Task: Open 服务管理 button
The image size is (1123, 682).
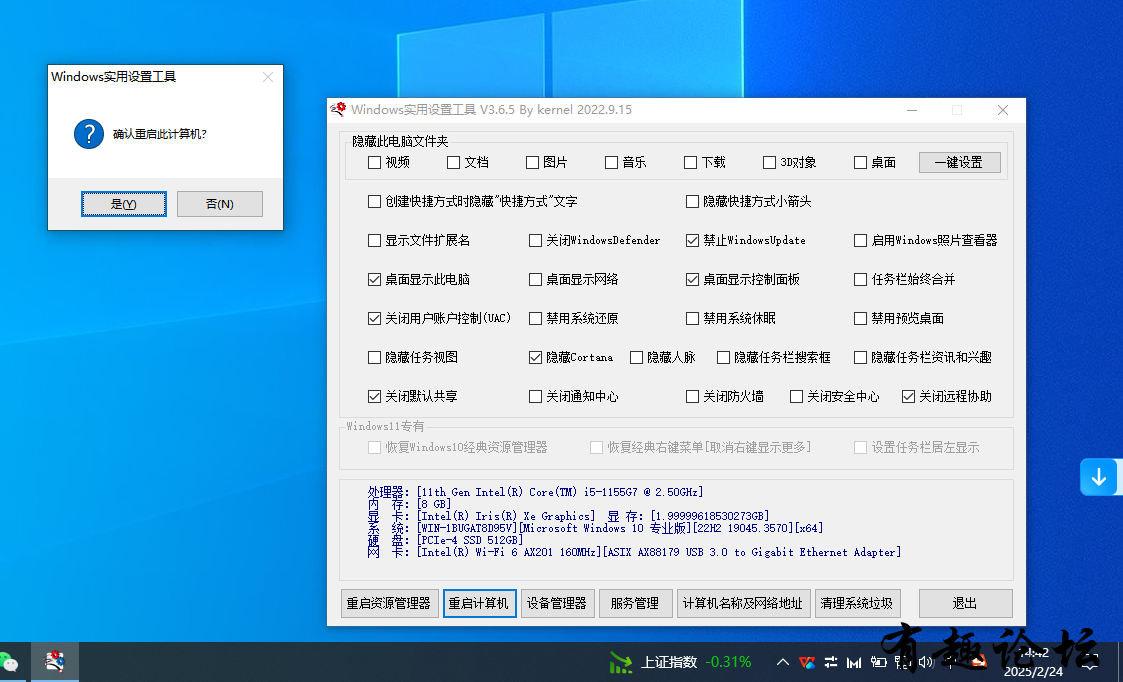Action: (x=635, y=603)
